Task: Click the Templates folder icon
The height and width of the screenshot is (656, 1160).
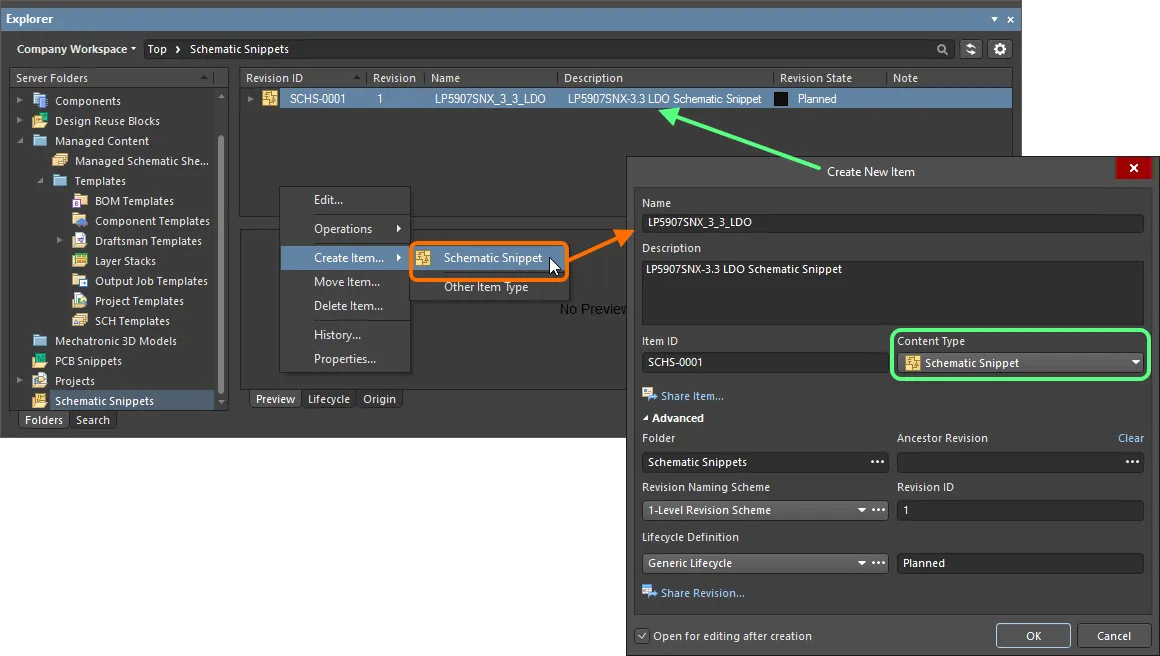Action: [60, 180]
